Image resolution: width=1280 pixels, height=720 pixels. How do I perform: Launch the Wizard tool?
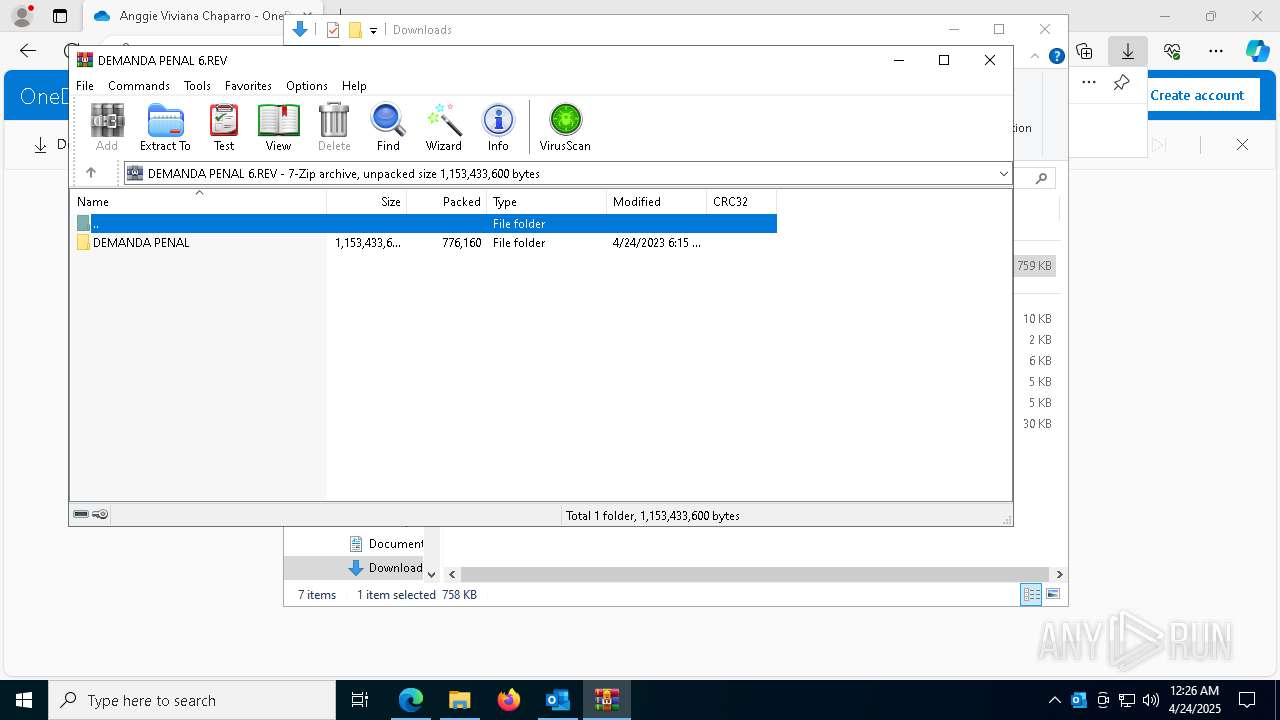444,127
